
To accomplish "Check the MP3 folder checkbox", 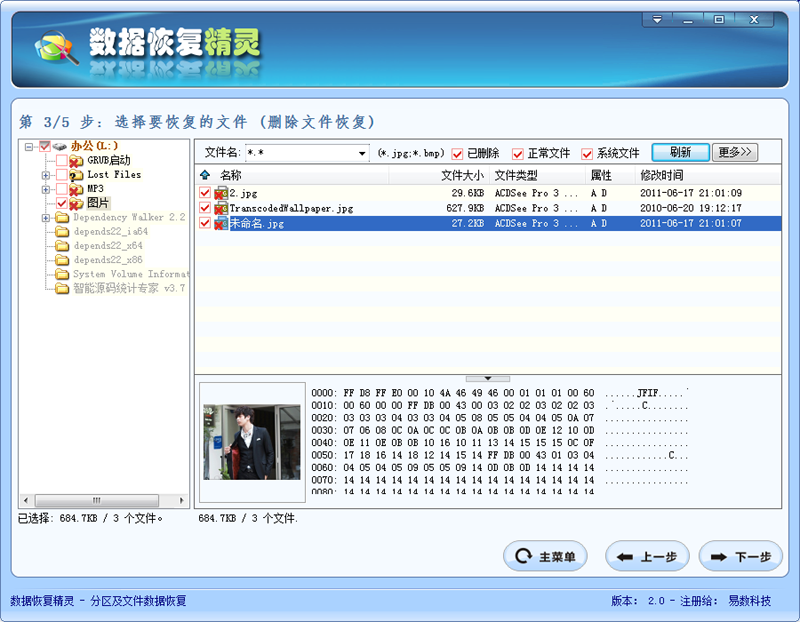I will [x=62, y=189].
